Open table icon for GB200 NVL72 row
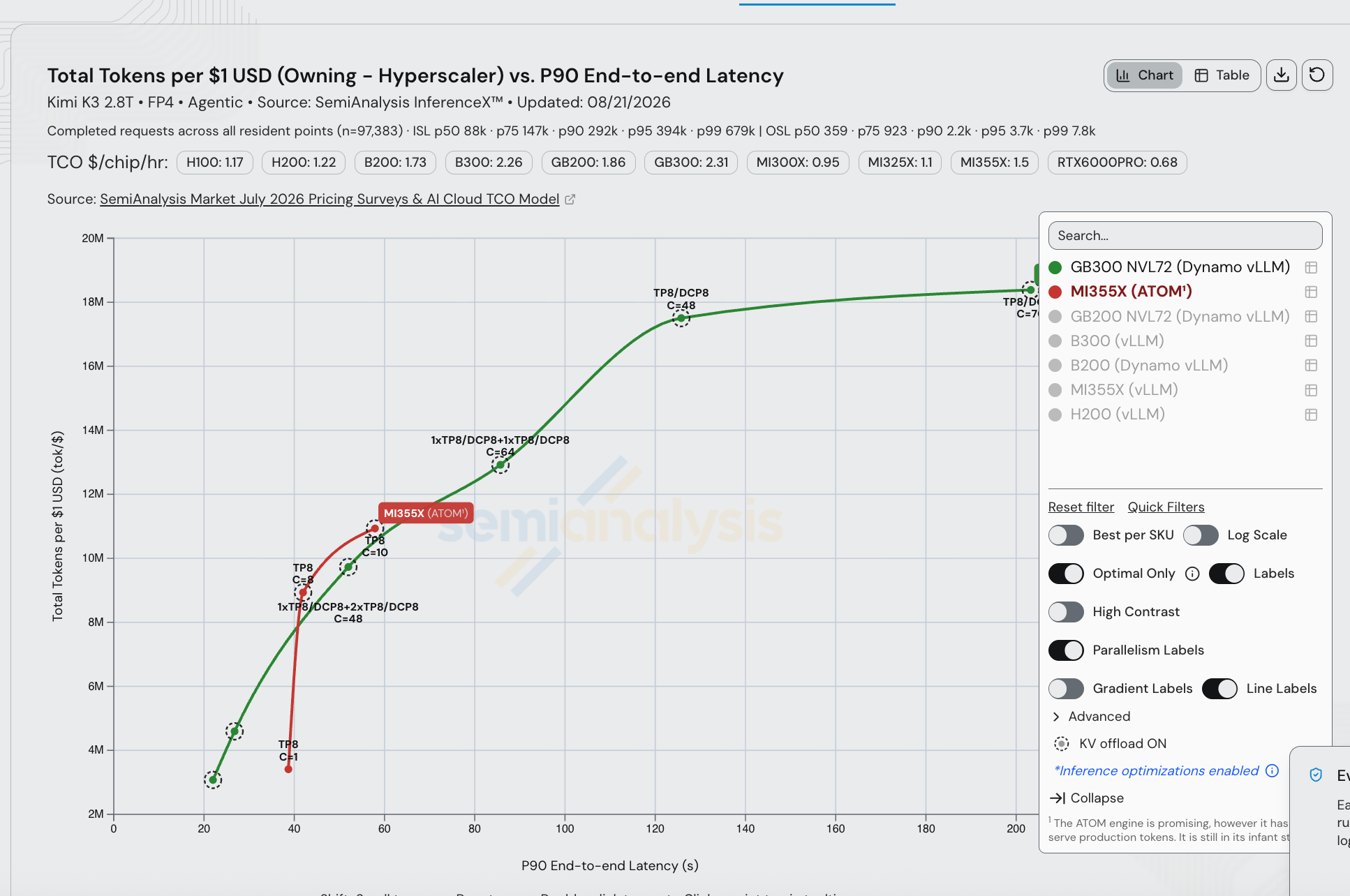The width and height of the screenshot is (1350, 896). click(1311, 317)
